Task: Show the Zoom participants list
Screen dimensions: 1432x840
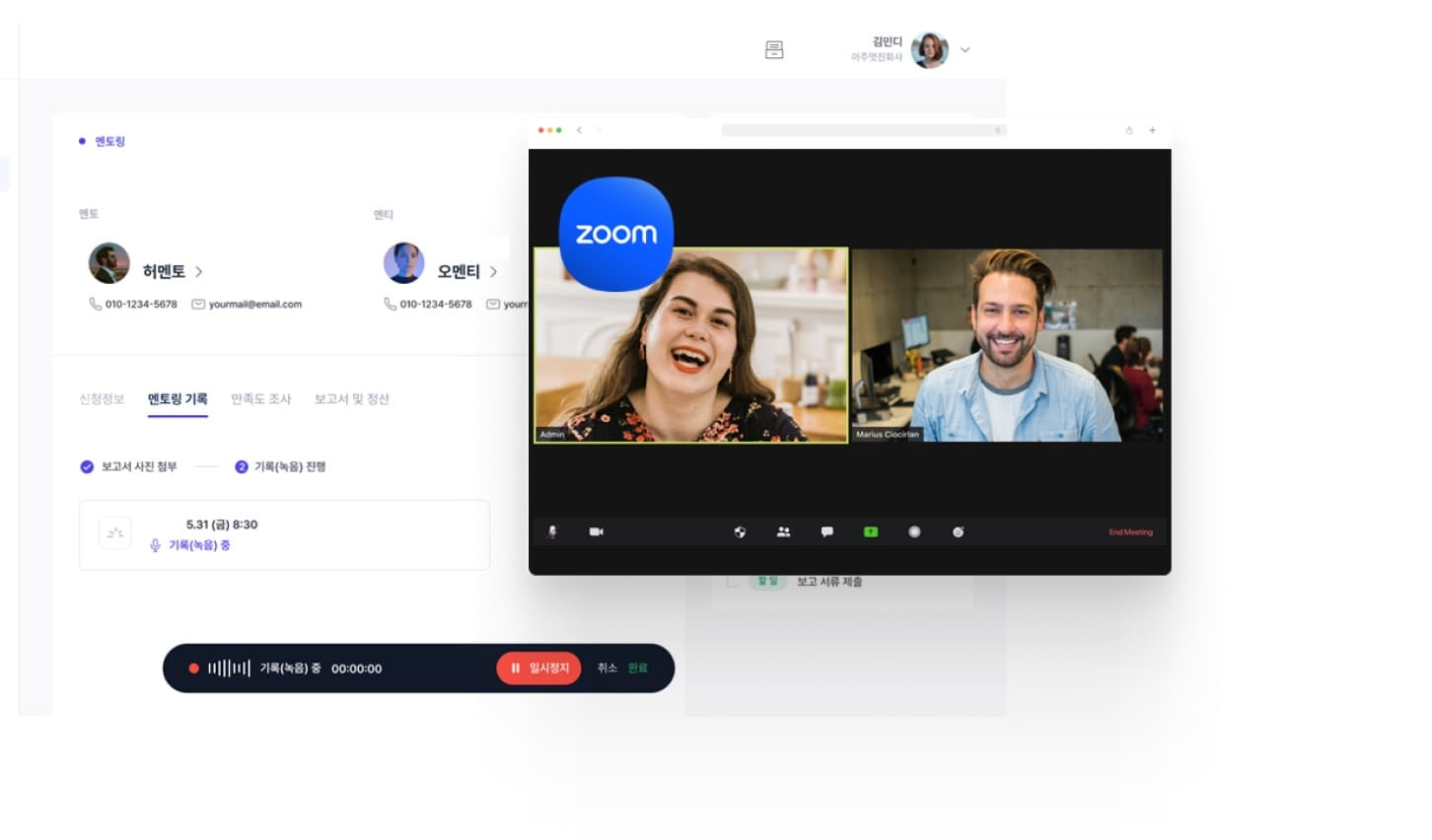Action: tap(783, 531)
